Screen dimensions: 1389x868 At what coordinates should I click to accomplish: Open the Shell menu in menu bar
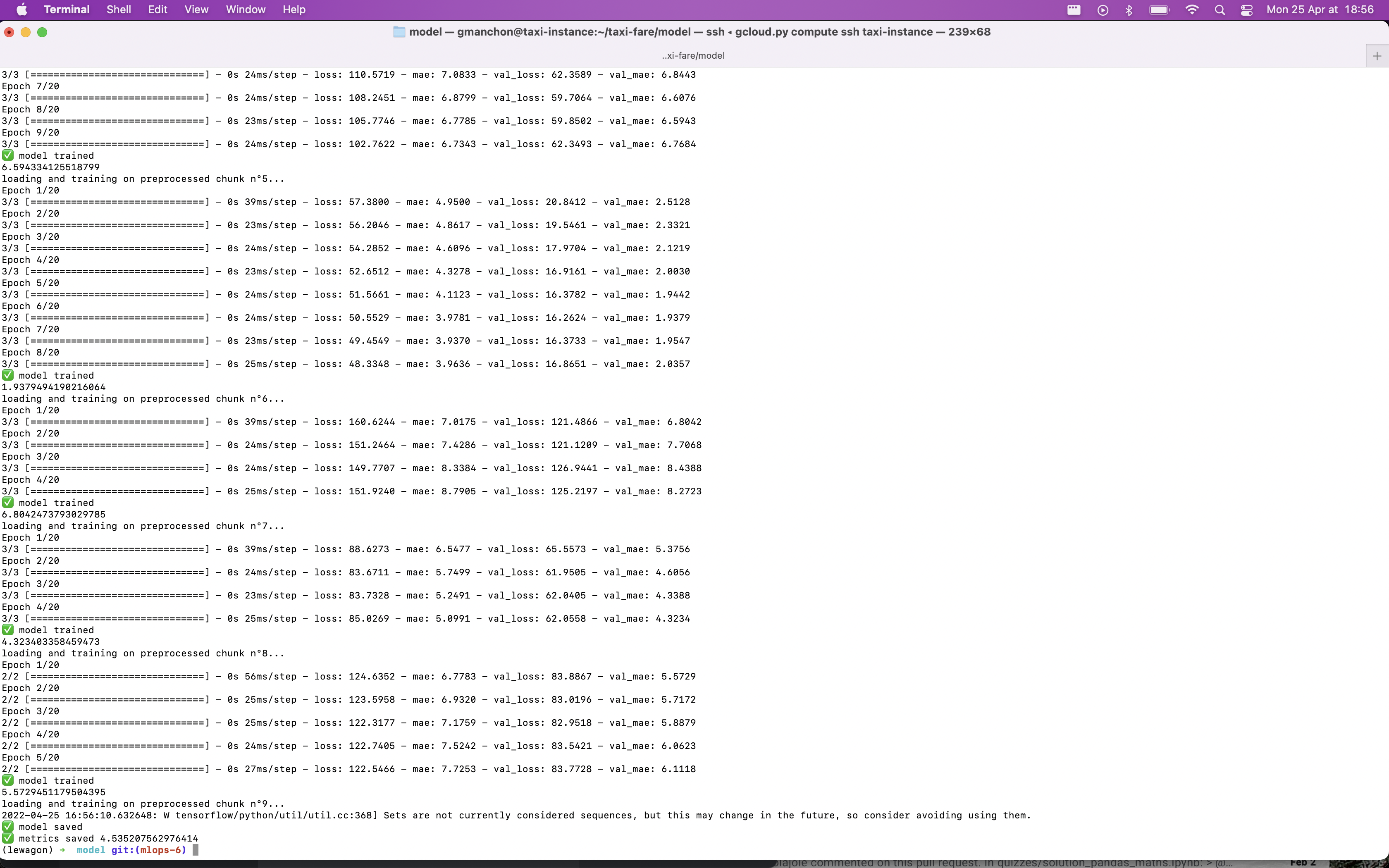coord(120,9)
